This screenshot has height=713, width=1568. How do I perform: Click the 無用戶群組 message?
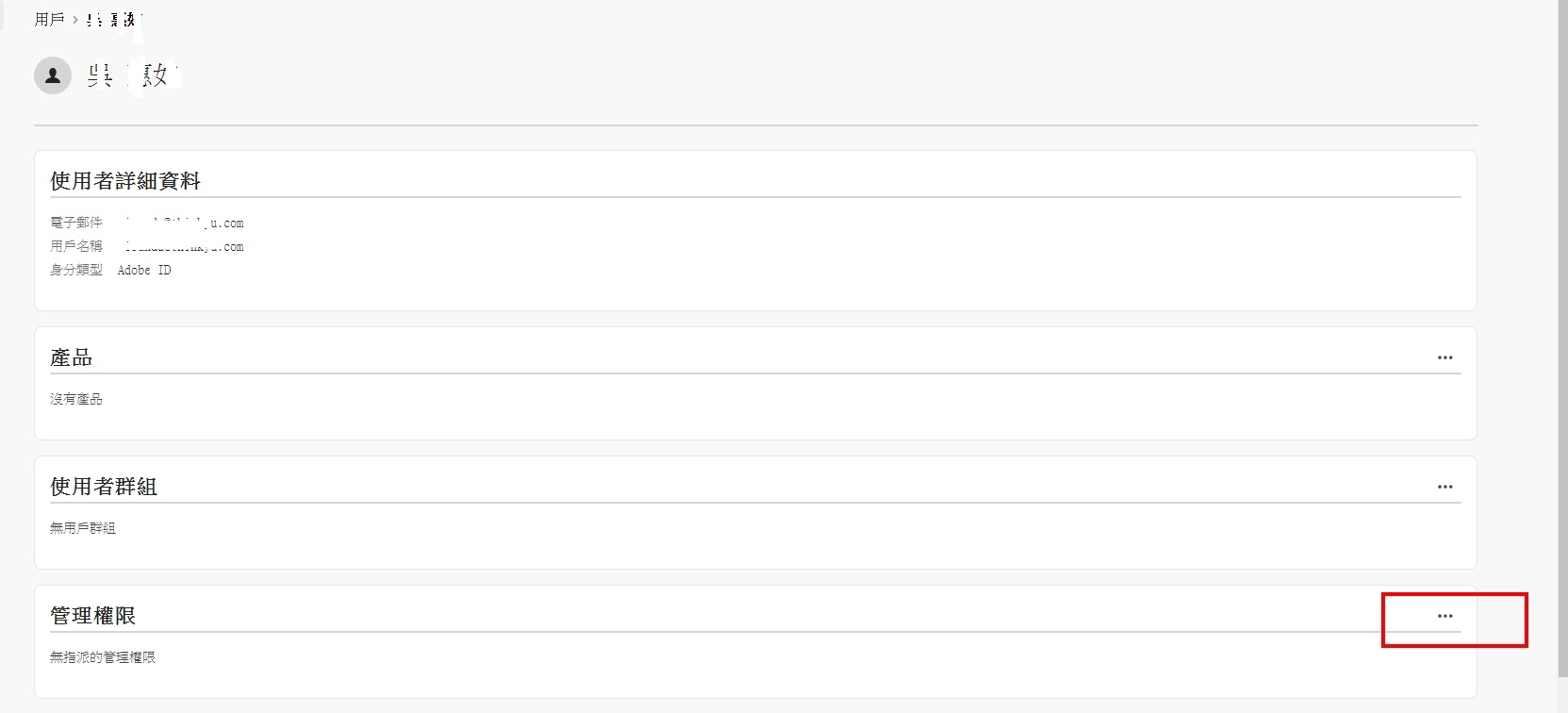click(x=83, y=528)
